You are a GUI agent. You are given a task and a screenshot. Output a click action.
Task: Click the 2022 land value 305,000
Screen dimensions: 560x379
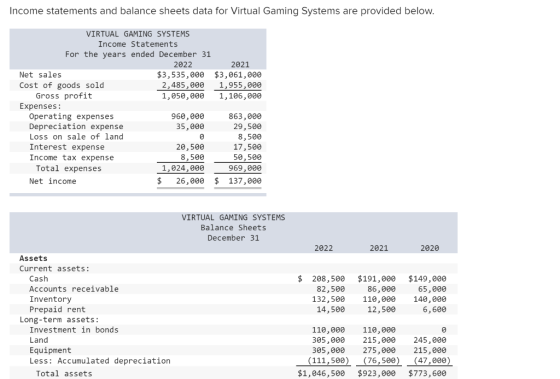329,340
